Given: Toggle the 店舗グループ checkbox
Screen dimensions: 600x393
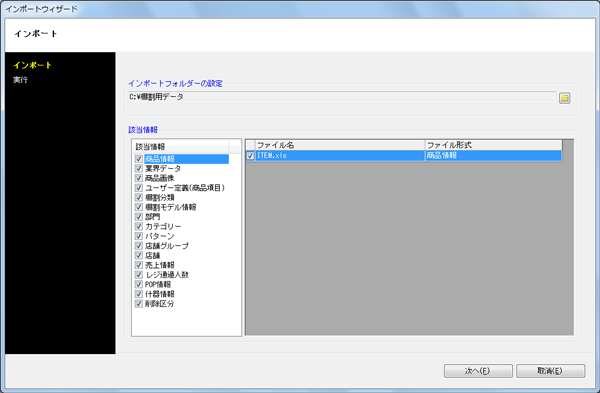Looking at the screenshot, I should 139,246.
